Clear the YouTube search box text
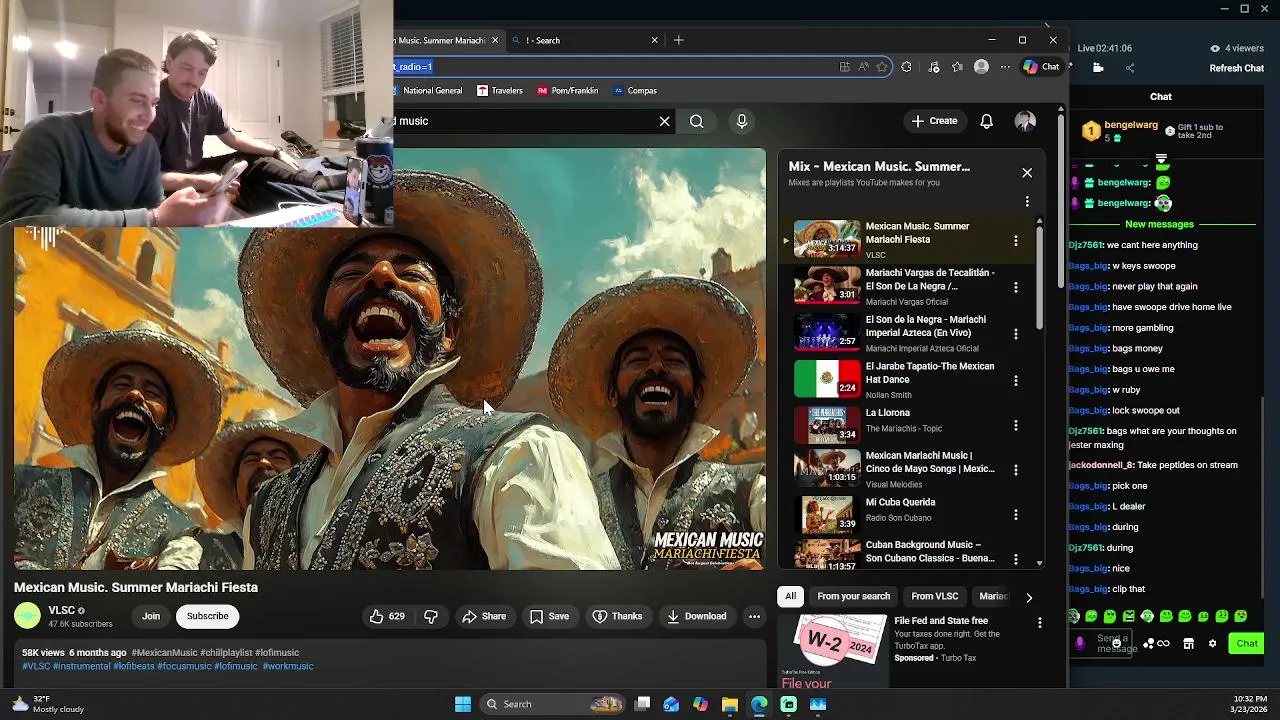 664,121
